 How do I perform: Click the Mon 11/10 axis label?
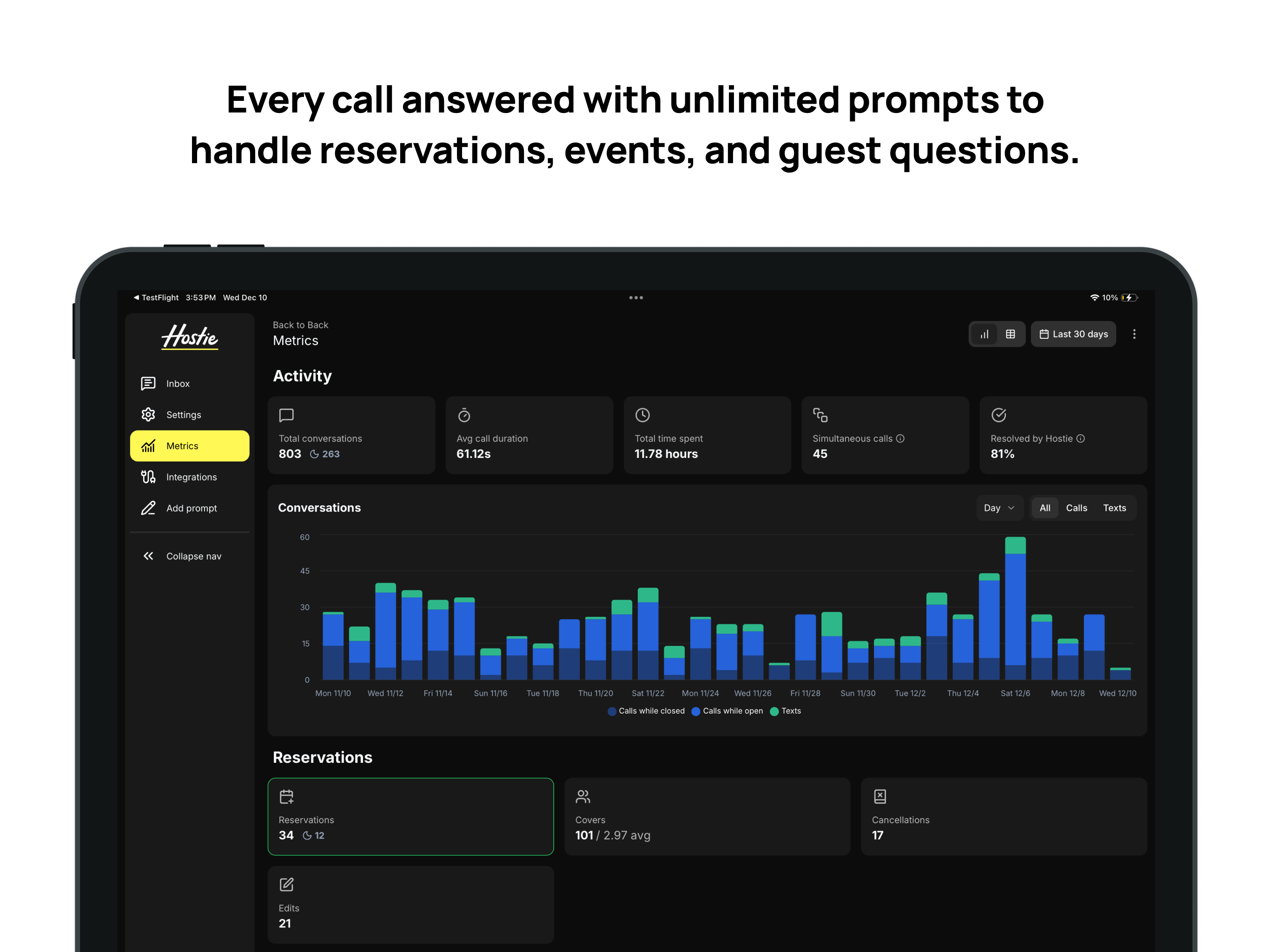pyautogui.click(x=333, y=694)
